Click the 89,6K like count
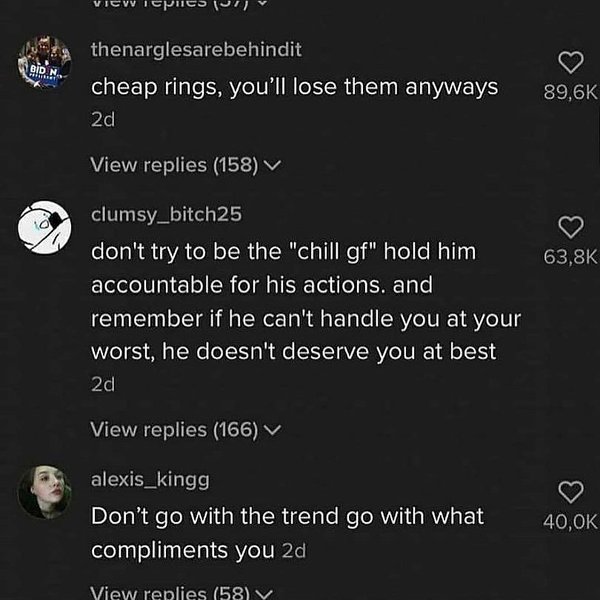This screenshot has height=600, width=600. 569,93
